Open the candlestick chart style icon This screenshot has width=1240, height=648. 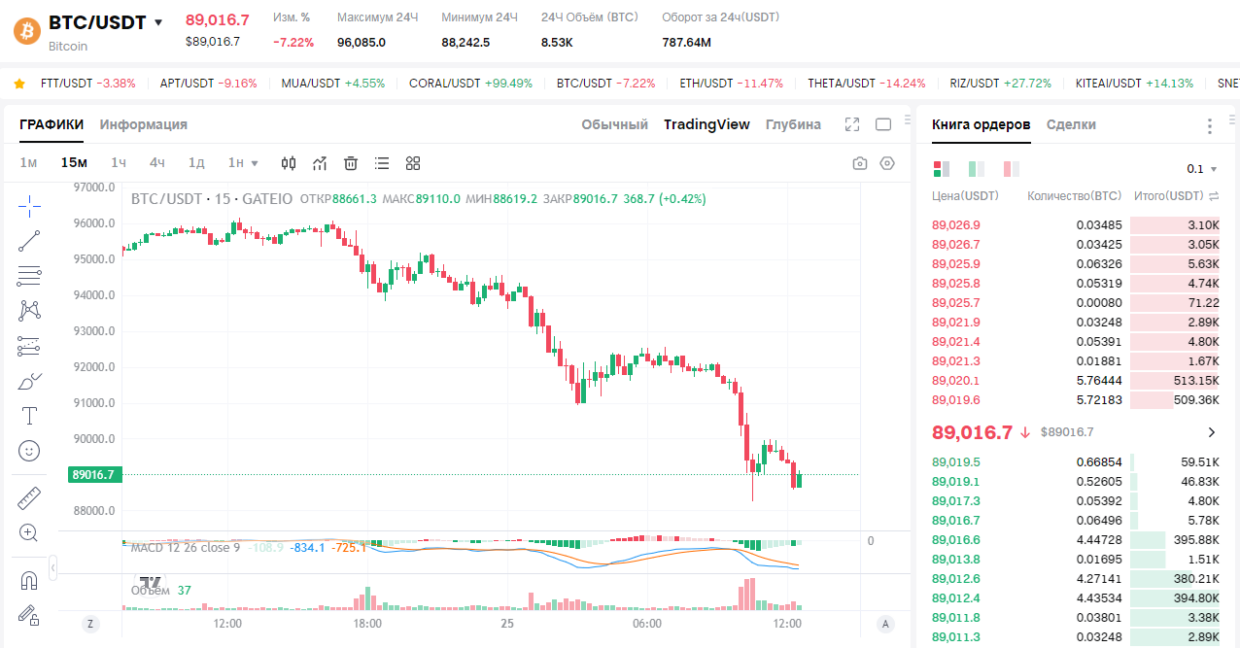289,163
